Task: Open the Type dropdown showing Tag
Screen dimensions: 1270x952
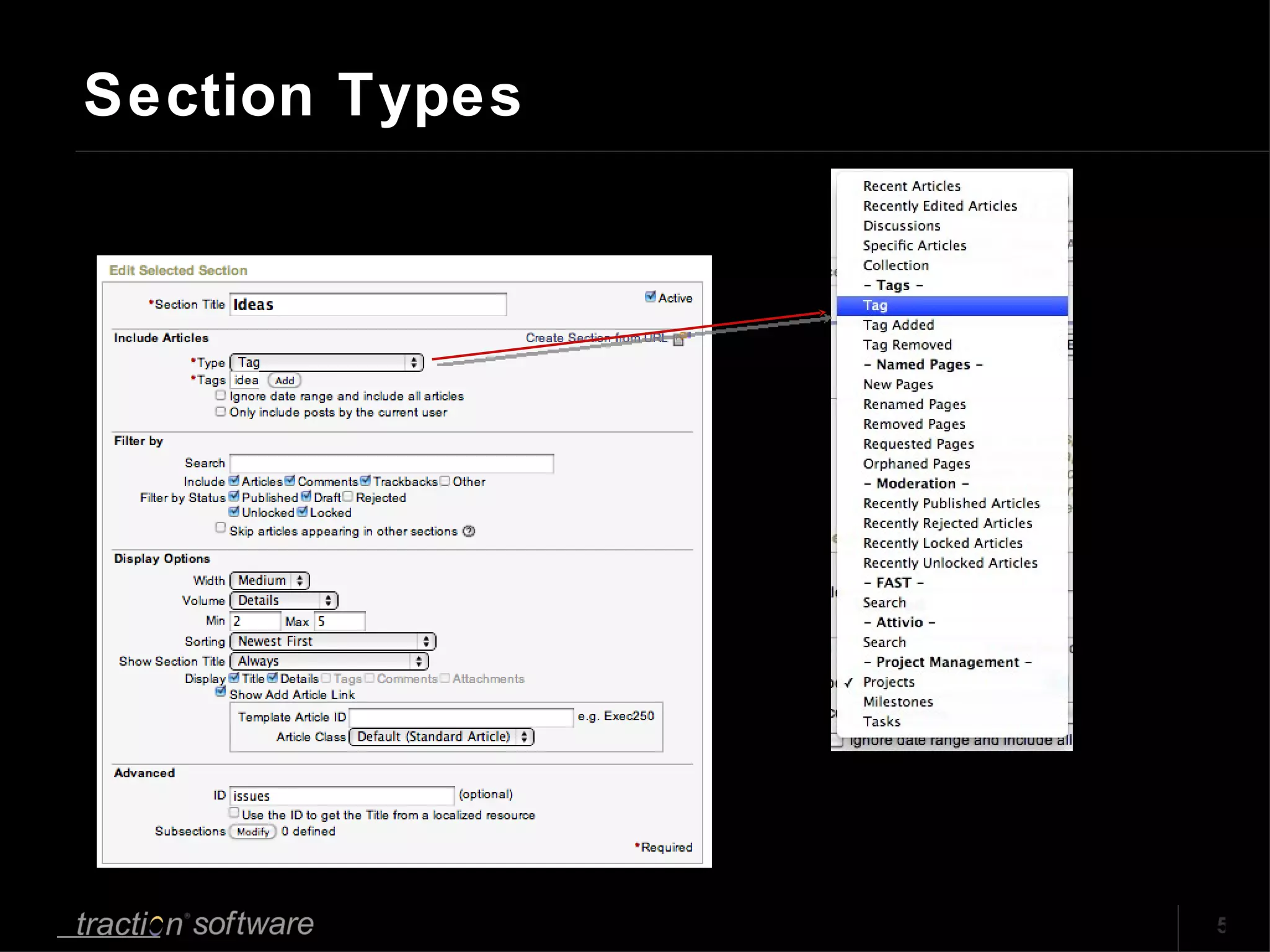Action: (327, 363)
